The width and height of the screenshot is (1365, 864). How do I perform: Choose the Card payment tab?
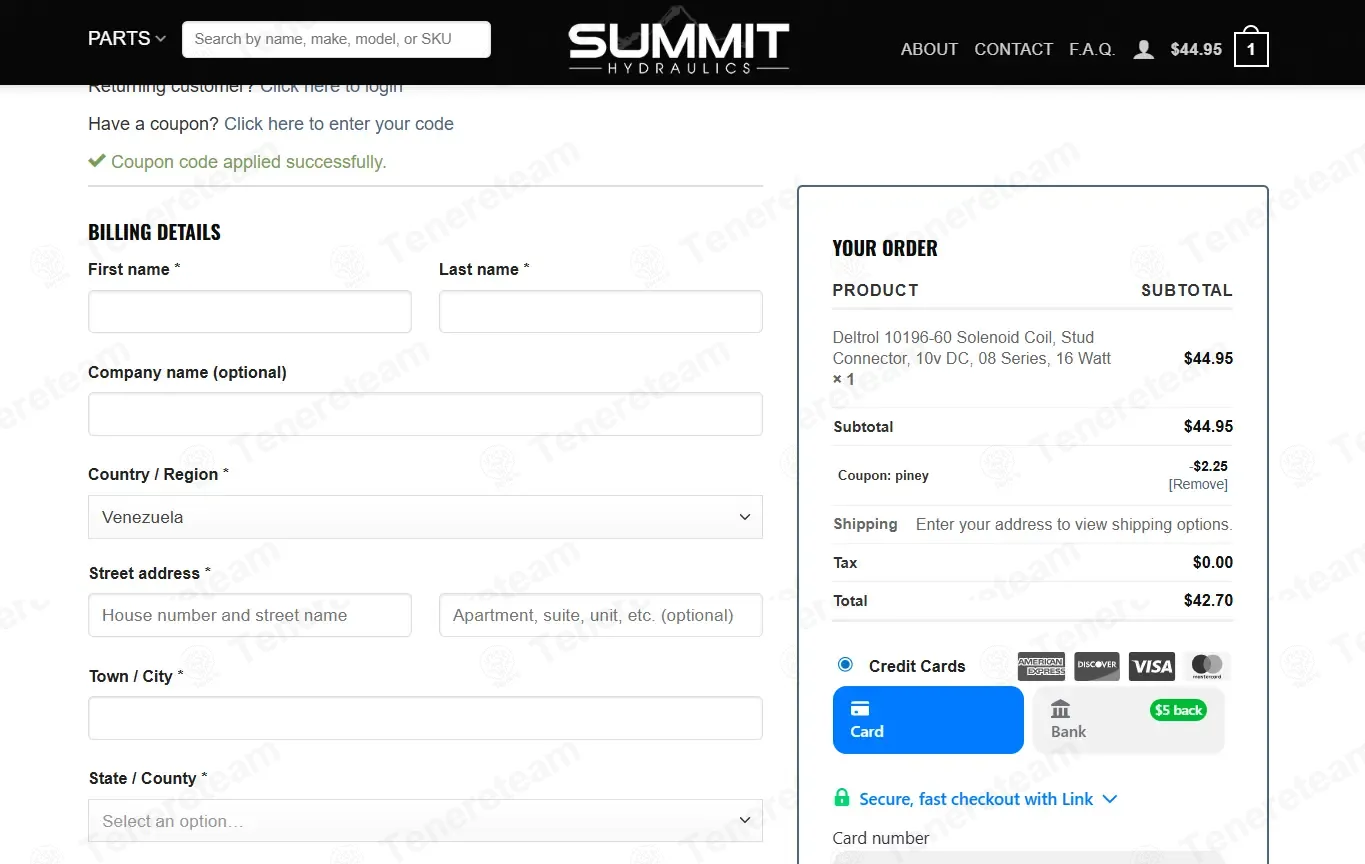[x=927, y=720]
